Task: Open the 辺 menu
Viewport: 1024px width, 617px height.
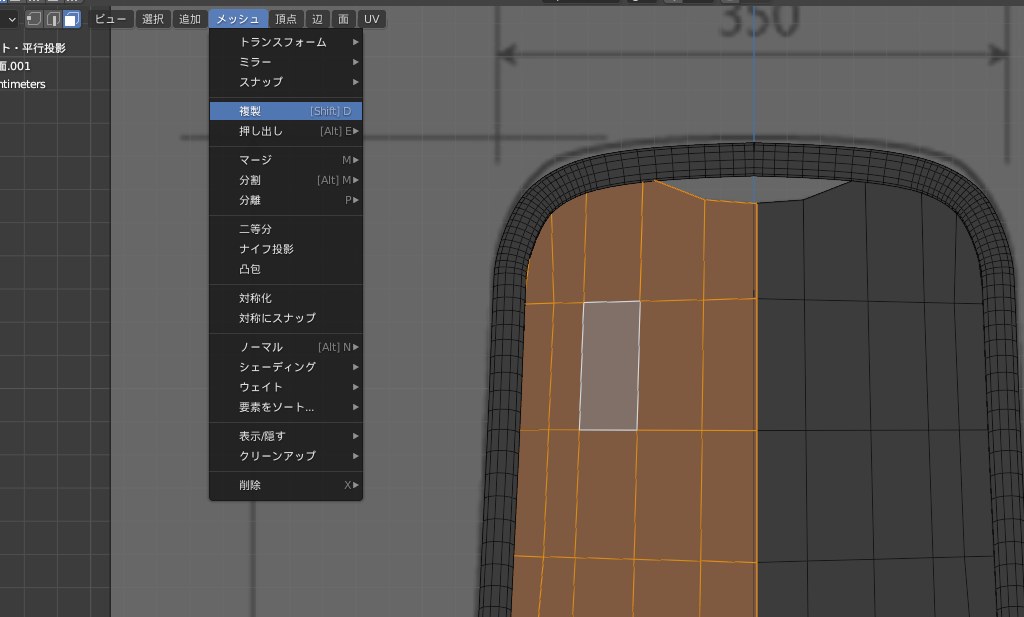Action: coord(317,19)
